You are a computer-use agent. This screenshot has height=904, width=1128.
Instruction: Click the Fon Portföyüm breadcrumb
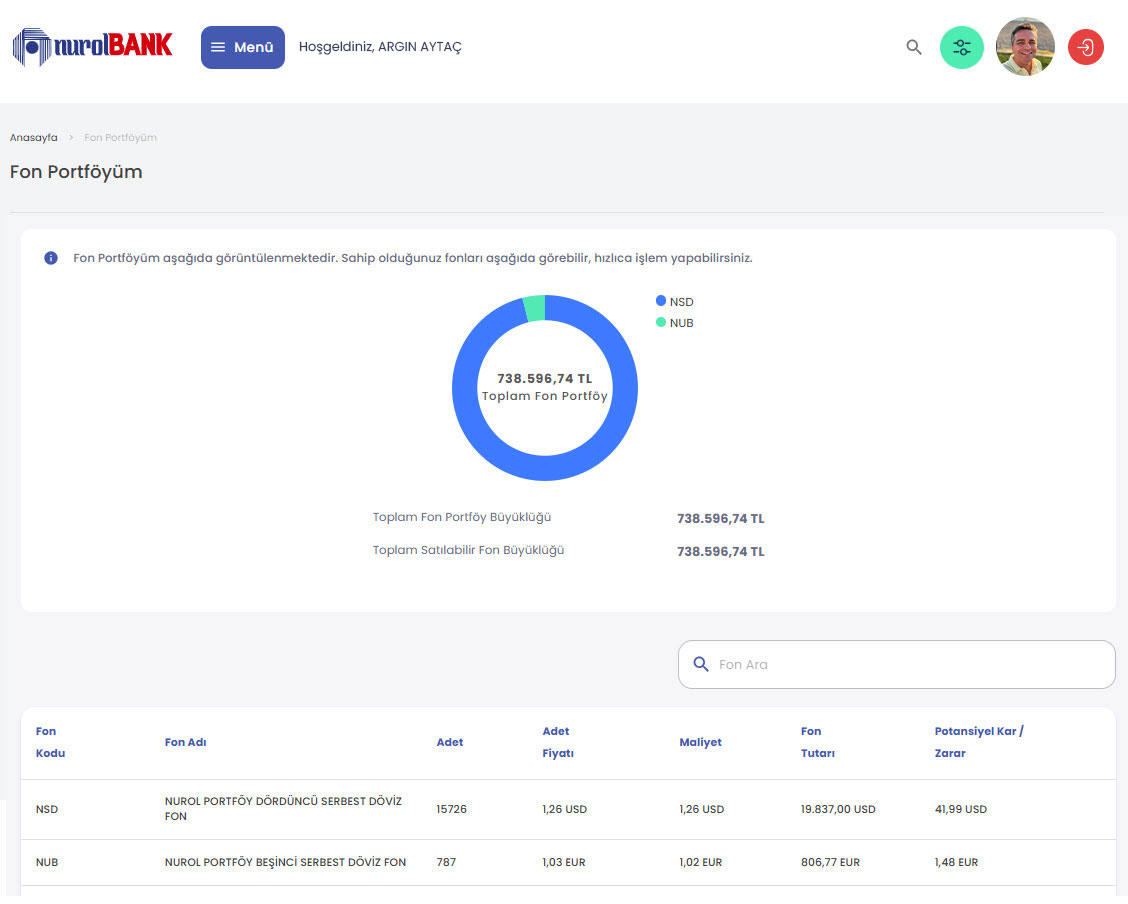[x=120, y=137]
